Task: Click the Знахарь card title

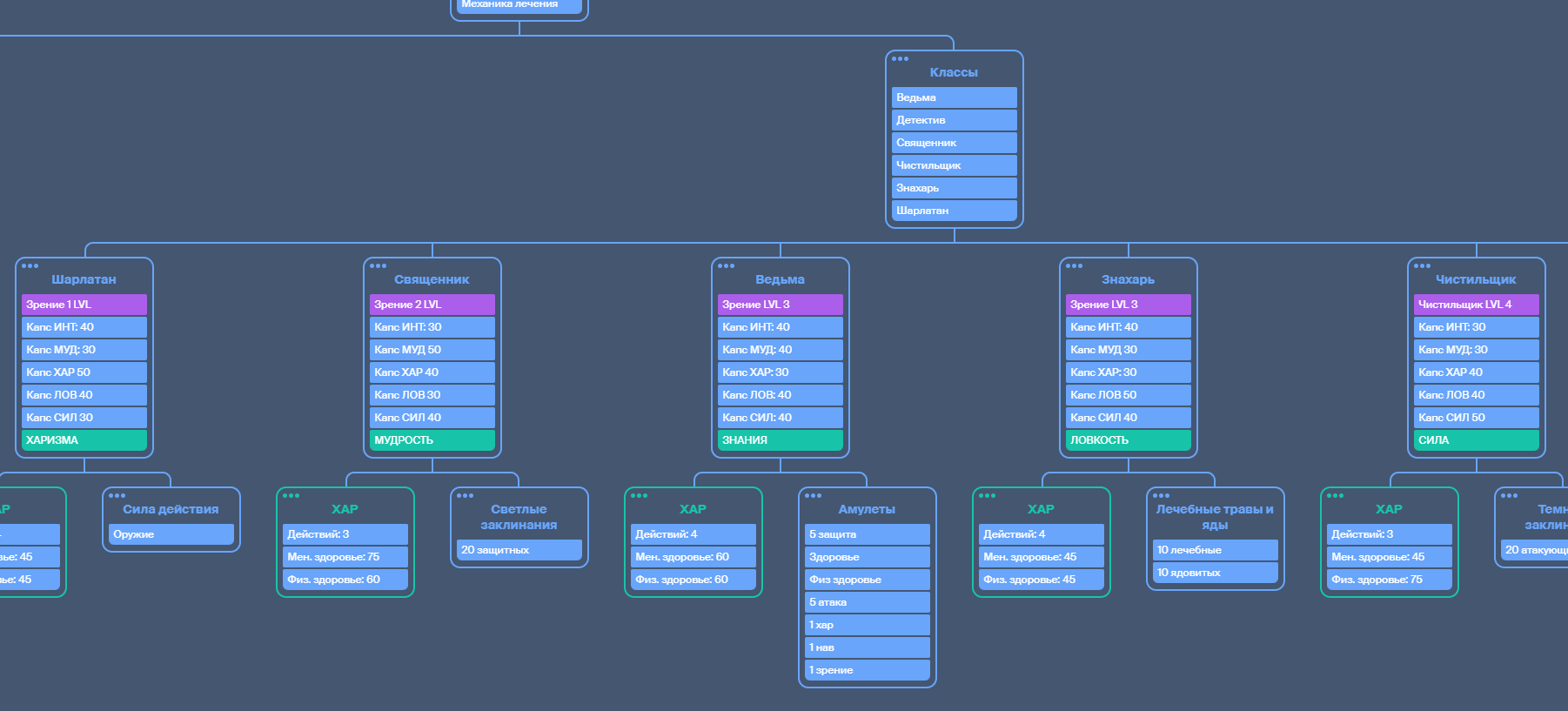Action: (1128, 279)
